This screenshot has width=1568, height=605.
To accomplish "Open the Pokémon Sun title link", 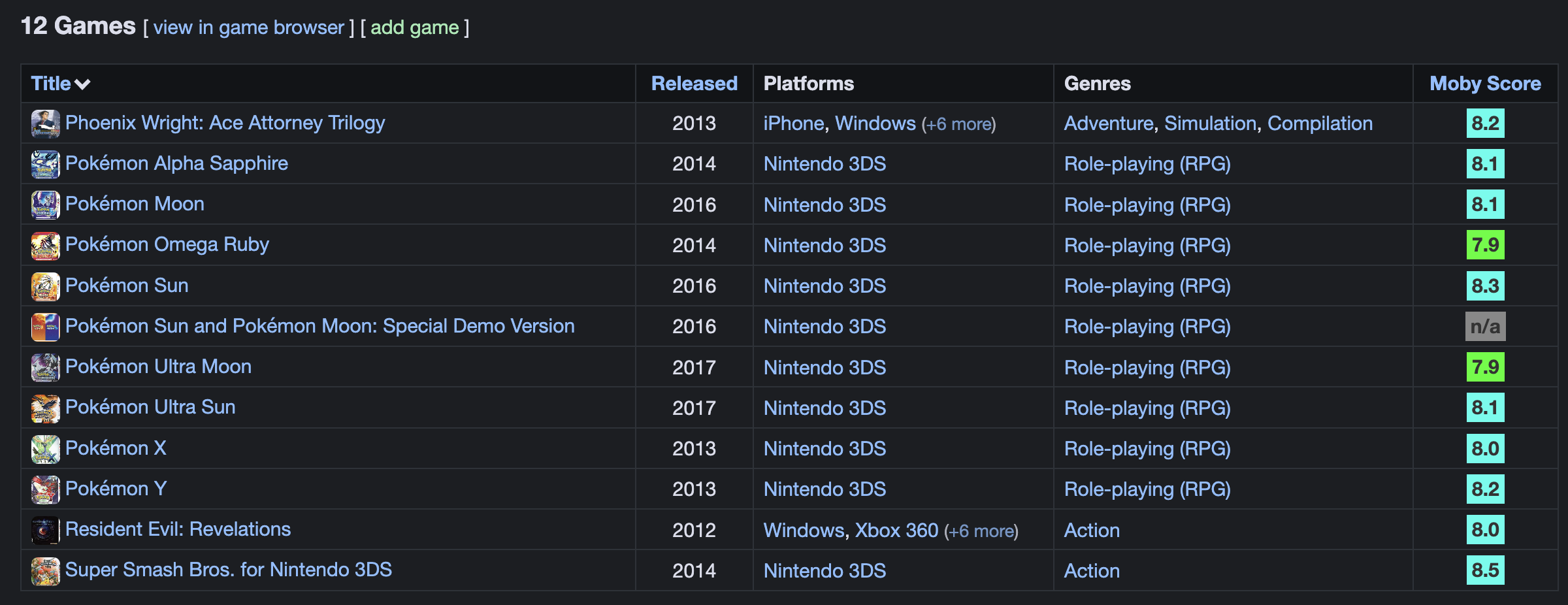I will coord(127,286).
